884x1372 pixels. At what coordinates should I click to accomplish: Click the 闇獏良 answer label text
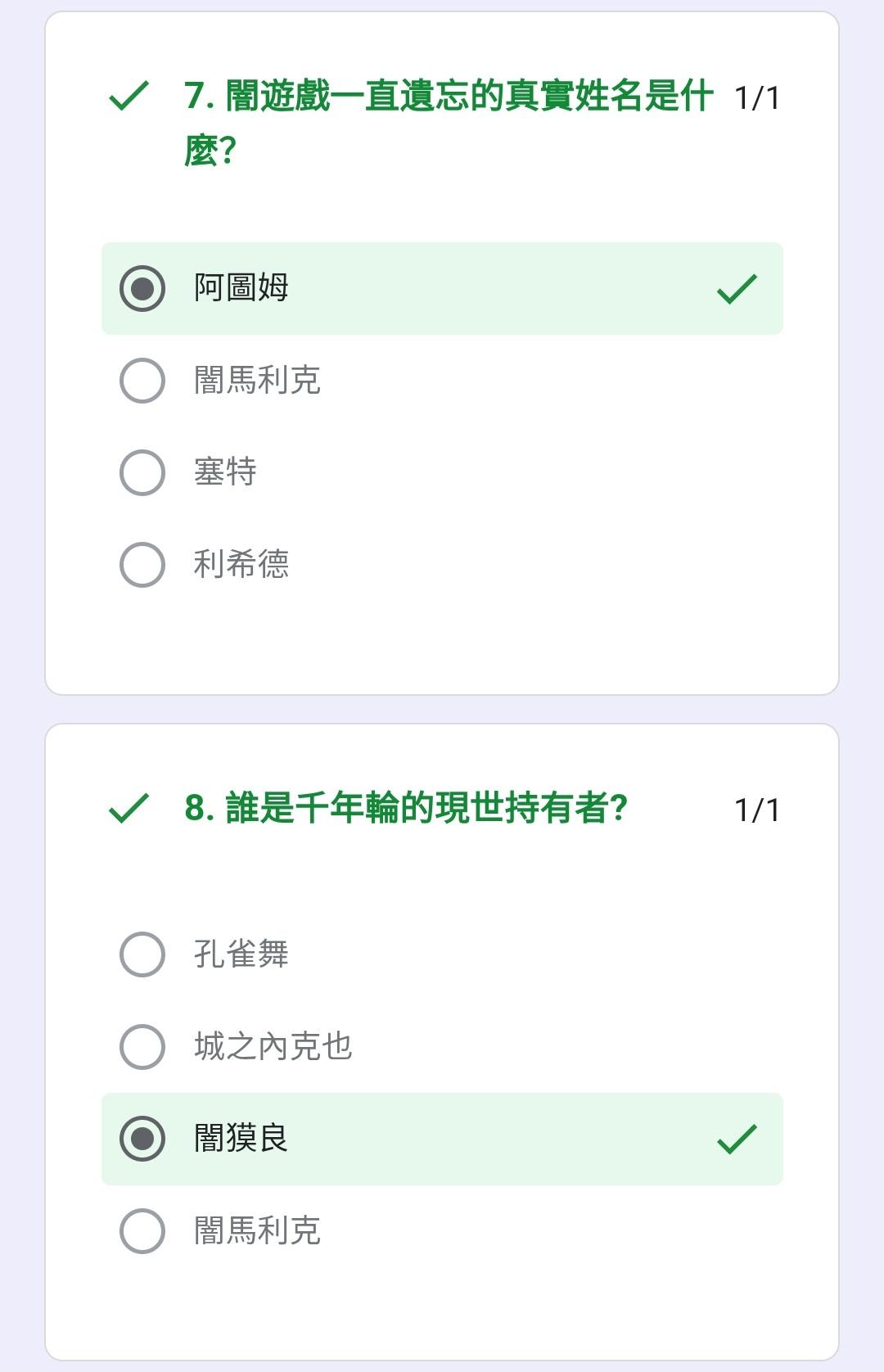pyautogui.click(x=241, y=1139)
